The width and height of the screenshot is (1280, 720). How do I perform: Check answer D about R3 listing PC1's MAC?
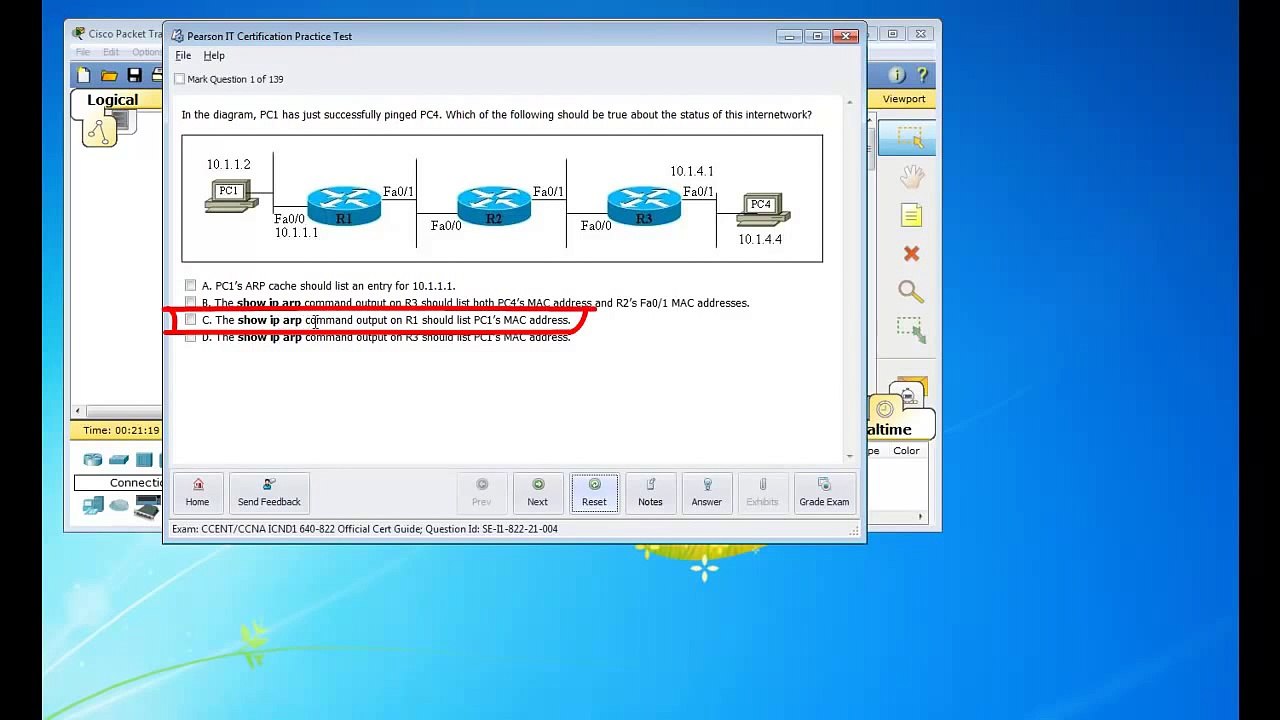190,337
